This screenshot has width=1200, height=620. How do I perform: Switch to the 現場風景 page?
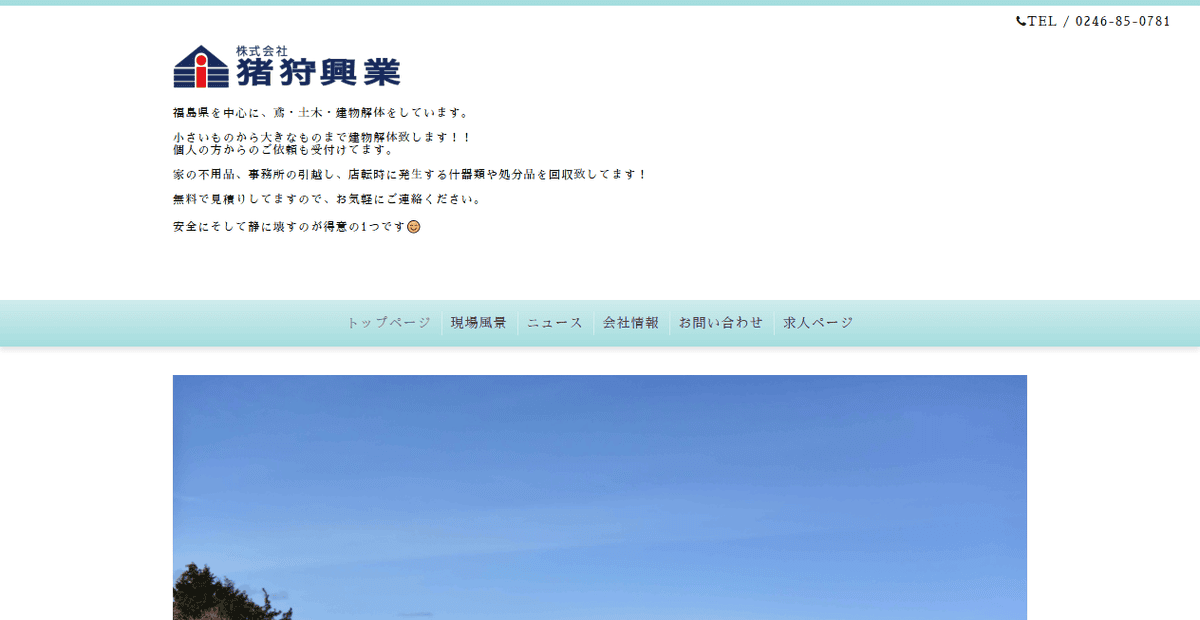tap(478, 322)
